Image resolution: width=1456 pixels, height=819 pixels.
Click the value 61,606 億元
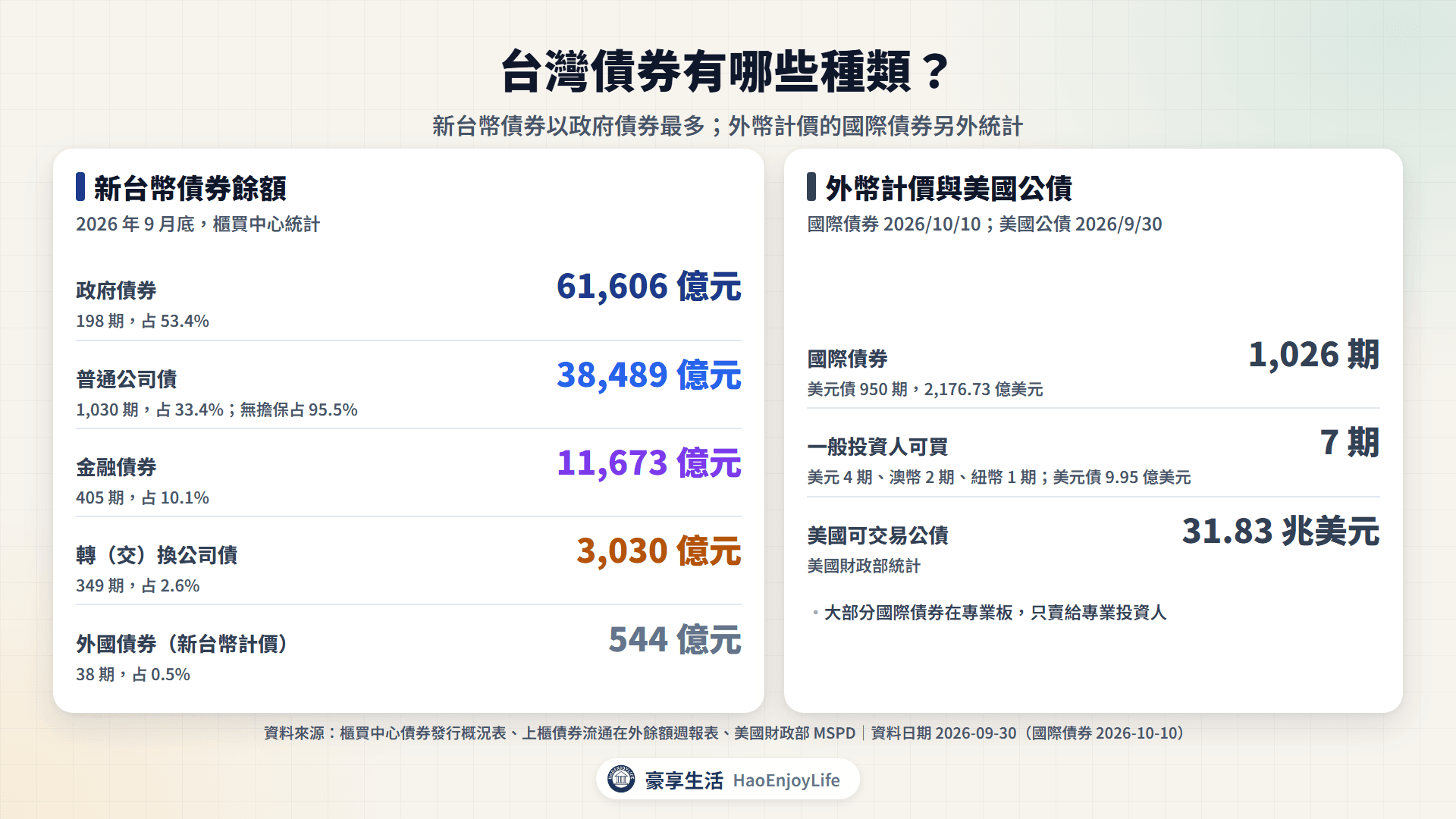coord(648,287)
